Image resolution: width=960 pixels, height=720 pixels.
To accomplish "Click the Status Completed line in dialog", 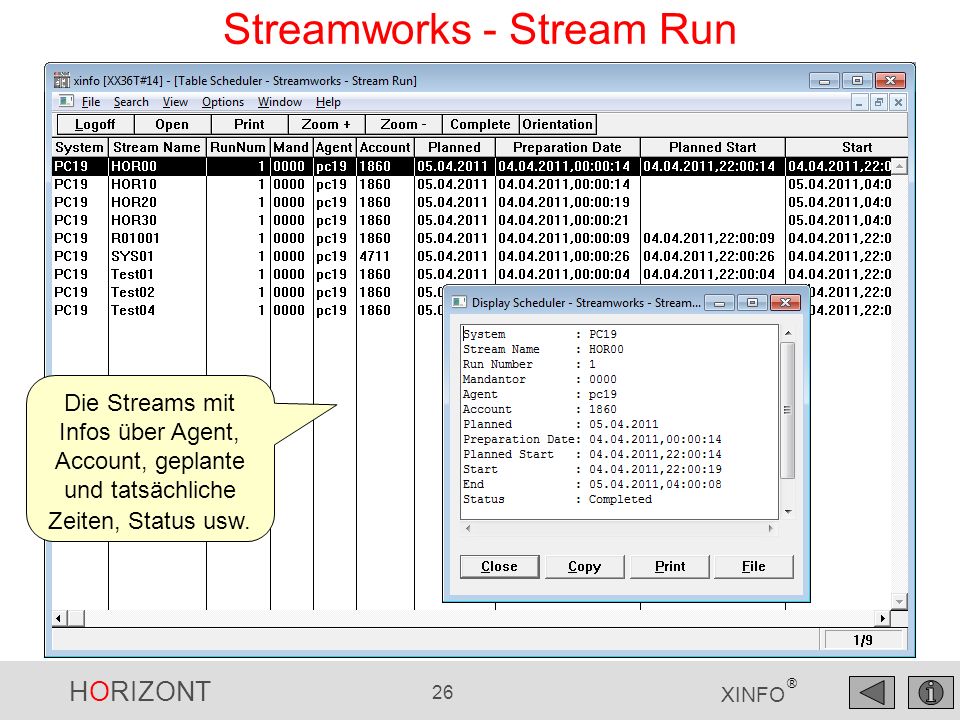I will tap(557, 499).
